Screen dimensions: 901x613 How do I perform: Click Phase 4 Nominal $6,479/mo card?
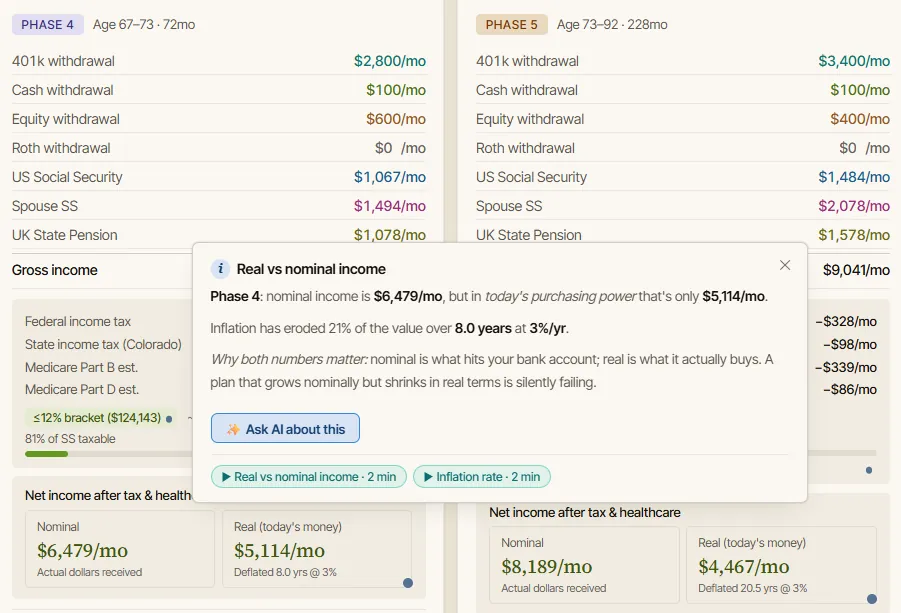coord(120,549)
